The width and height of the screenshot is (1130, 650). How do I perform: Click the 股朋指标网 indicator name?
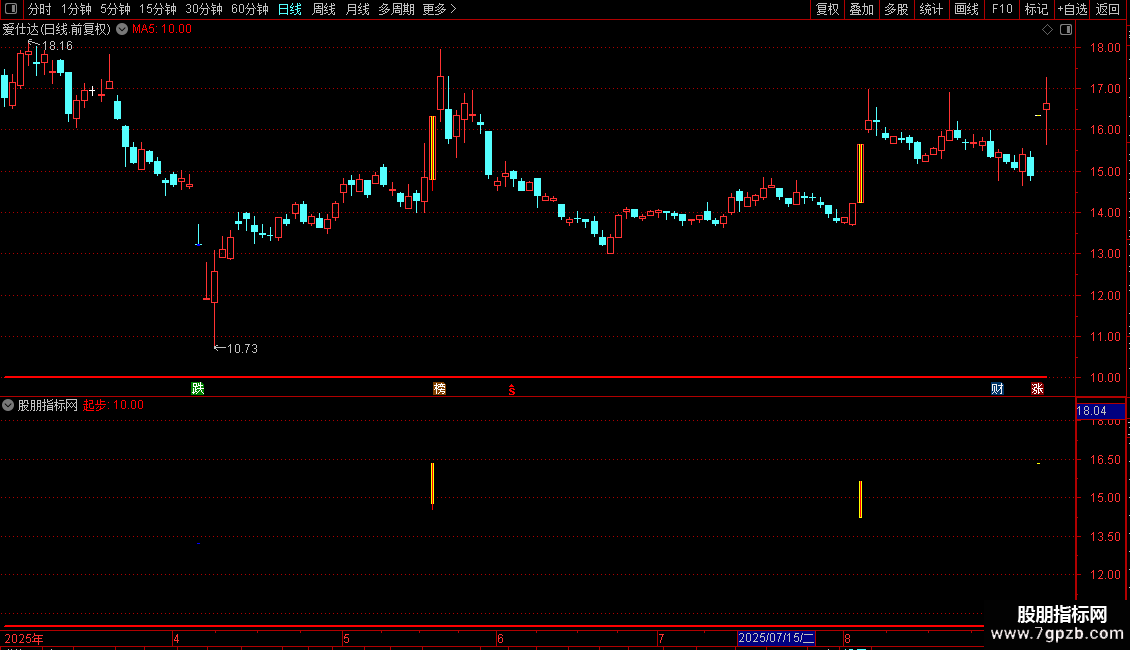48,405
